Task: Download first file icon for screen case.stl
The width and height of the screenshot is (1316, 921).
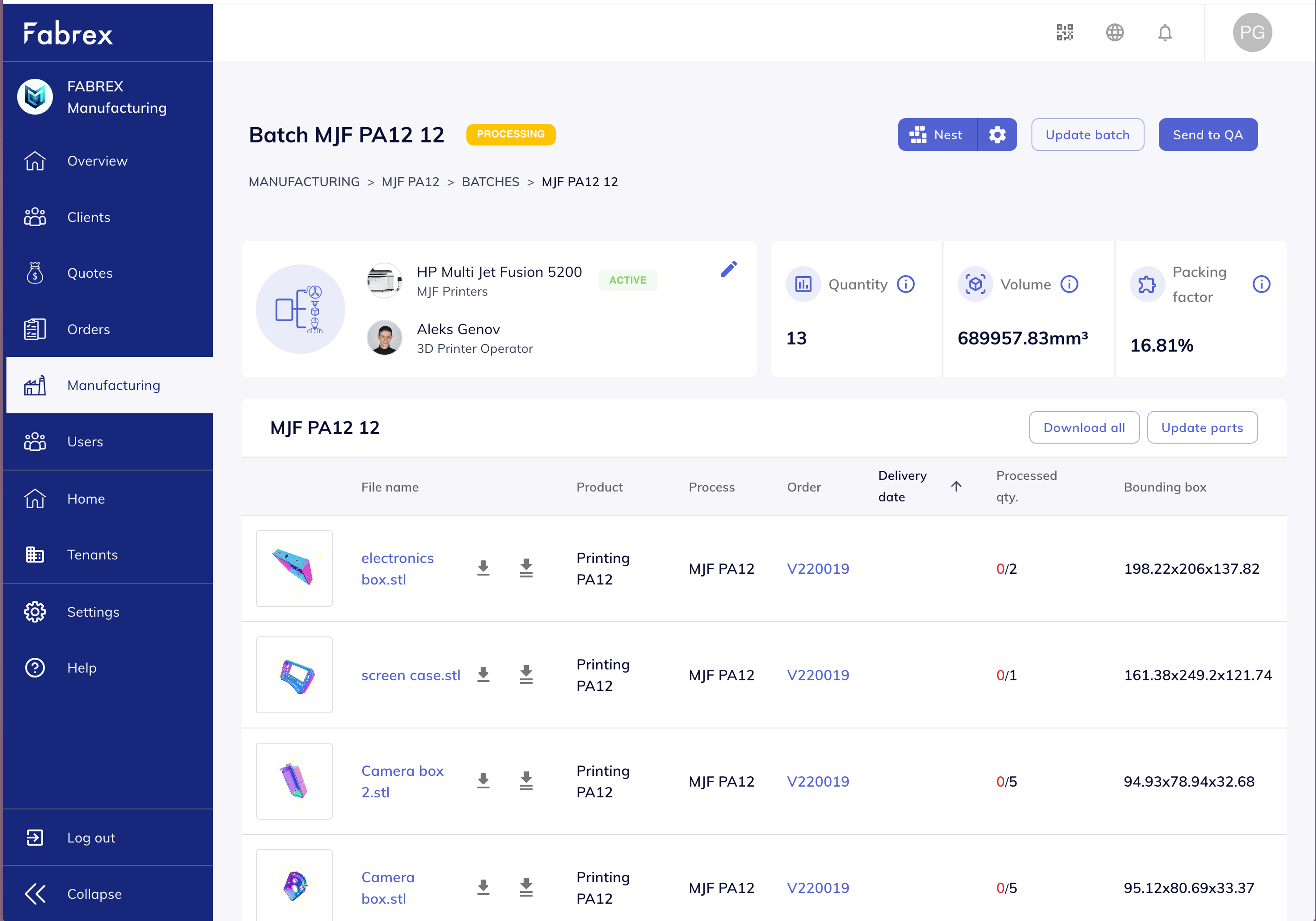Action: [x=483, y=675]
